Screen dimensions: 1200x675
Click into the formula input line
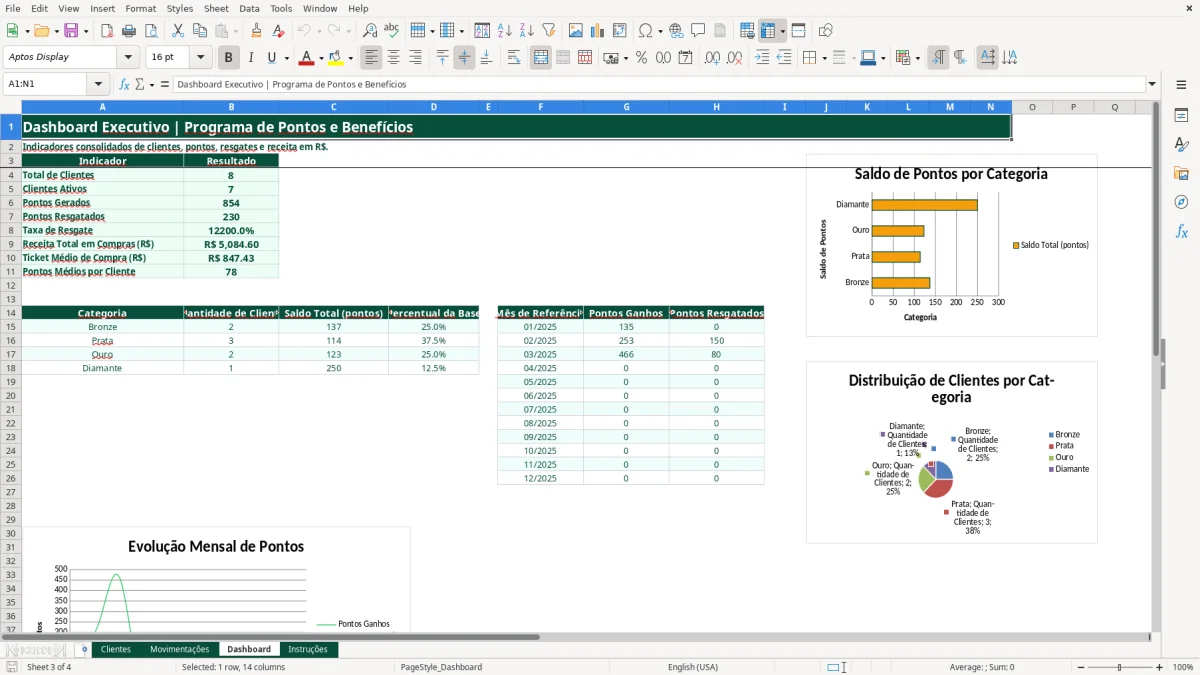coord(658,85)
